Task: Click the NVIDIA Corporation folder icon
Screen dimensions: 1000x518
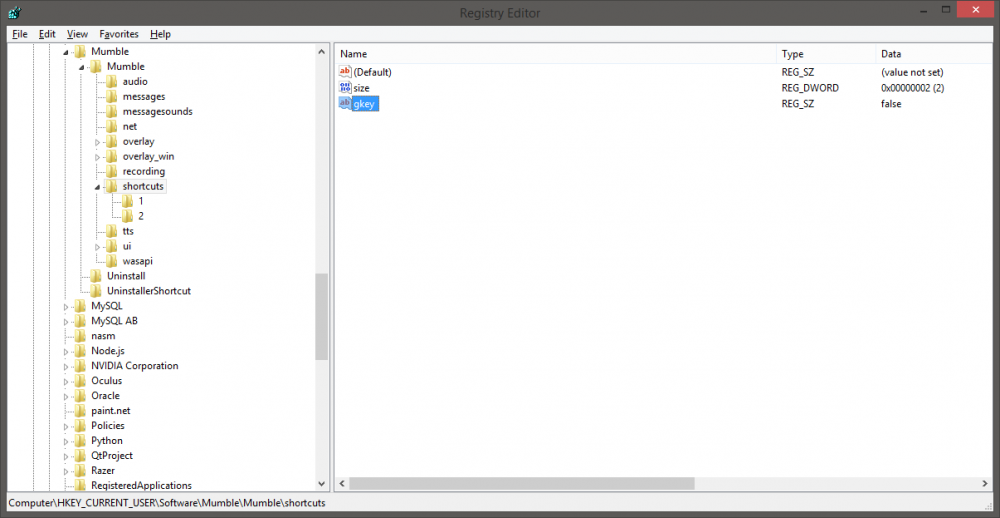Action: (x=79, y=366)
